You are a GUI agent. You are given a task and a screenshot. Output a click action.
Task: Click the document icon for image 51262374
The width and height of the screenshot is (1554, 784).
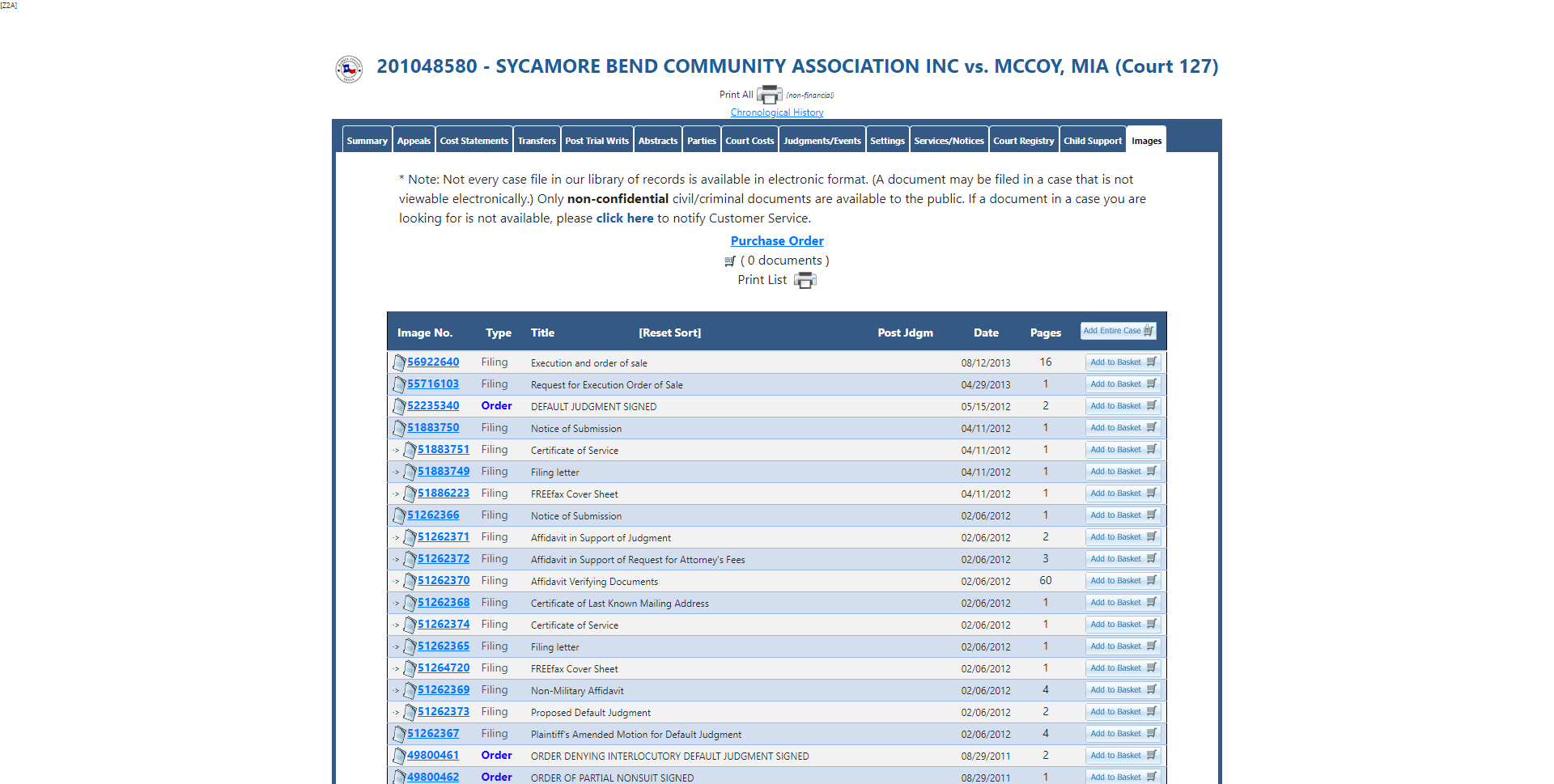pyautogui.click(x=410, y=625)
